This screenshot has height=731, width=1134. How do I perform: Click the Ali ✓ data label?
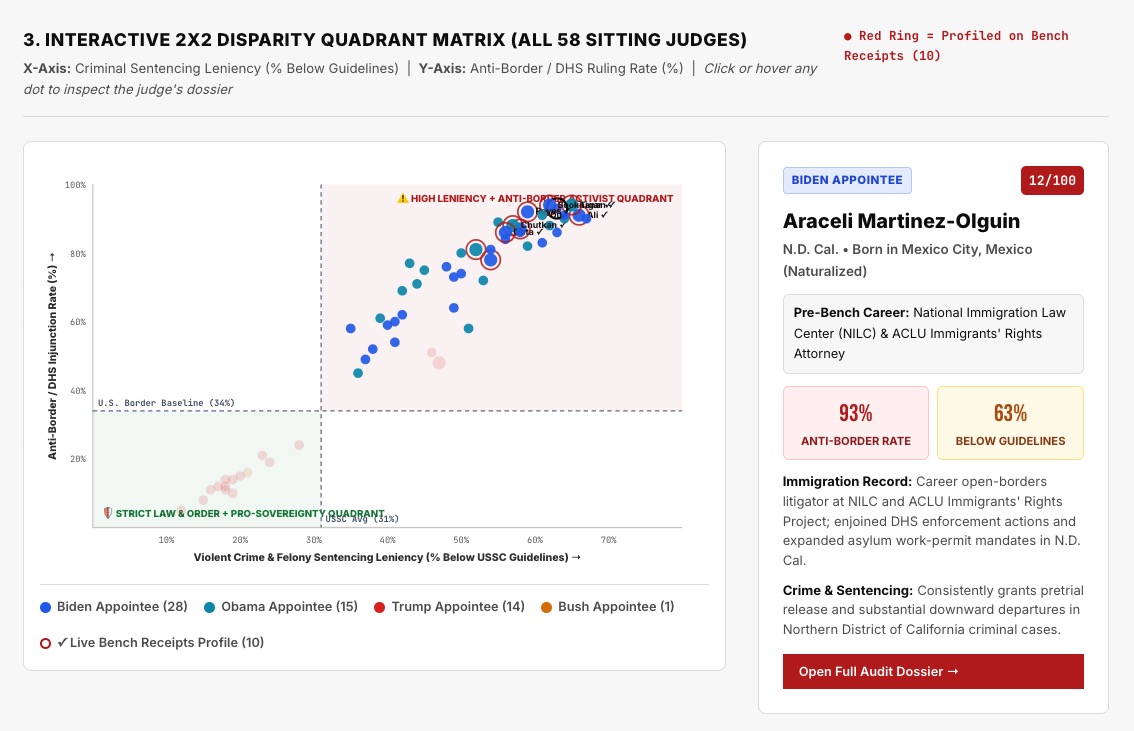(597, 215)
